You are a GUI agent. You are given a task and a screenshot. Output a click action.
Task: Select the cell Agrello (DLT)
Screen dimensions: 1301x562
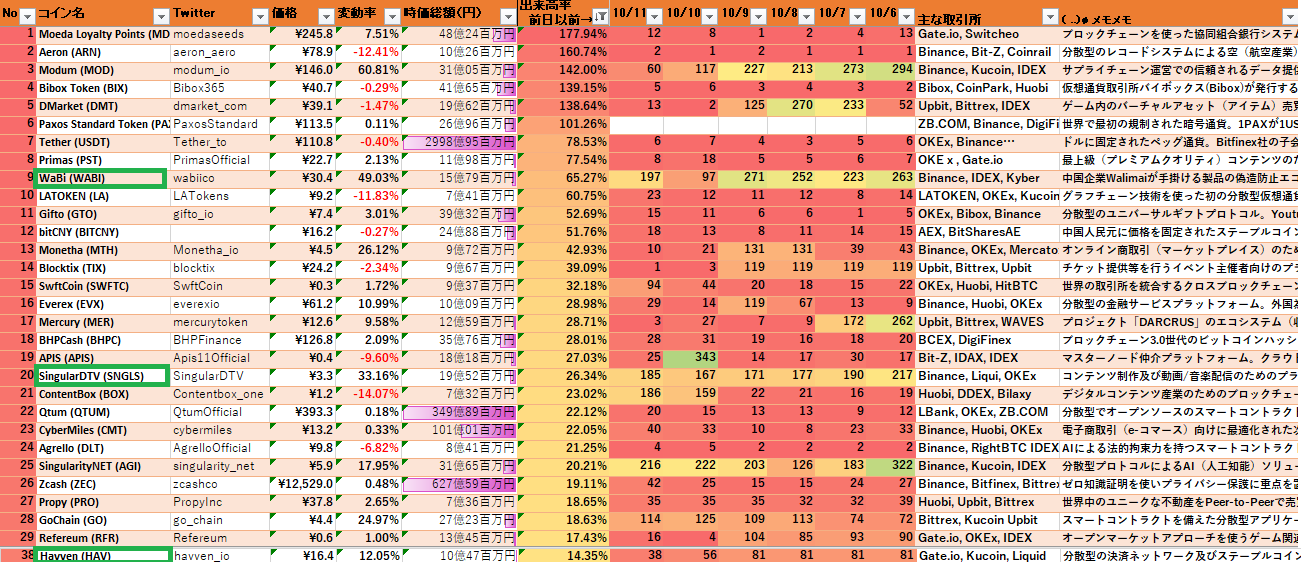pos(103,448)
